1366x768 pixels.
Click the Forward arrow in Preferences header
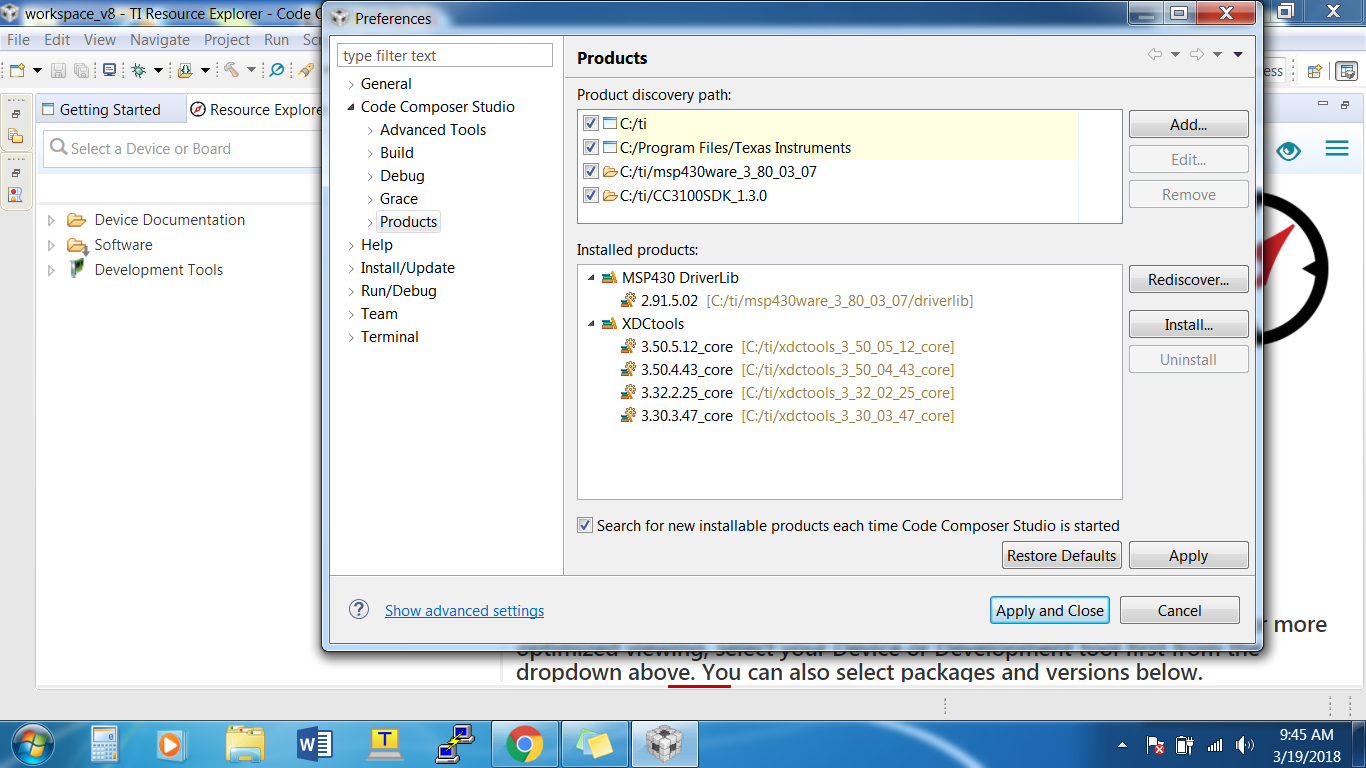tap(1197, 54)
